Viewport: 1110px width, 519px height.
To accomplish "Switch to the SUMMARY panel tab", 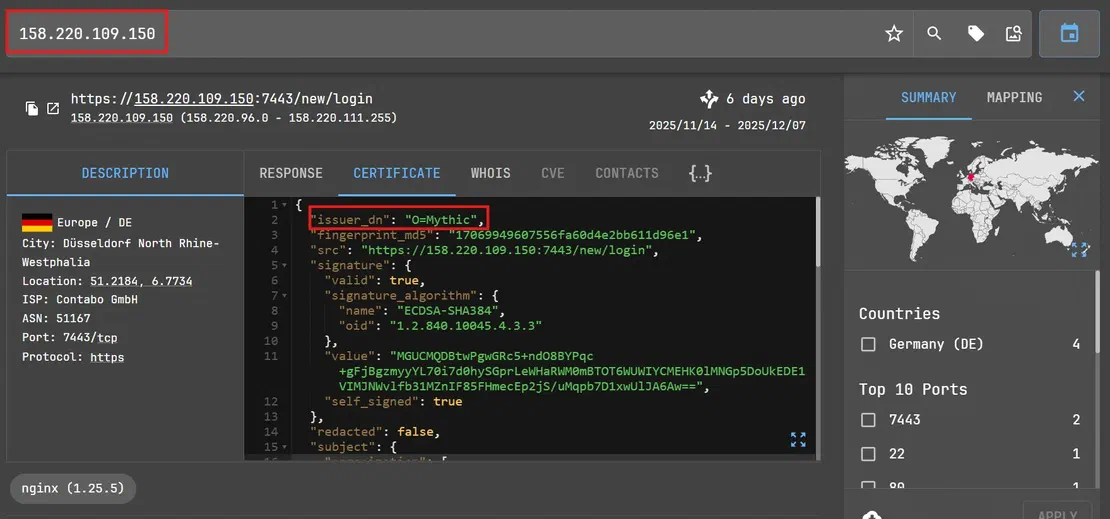I will [x=928, y=98].
